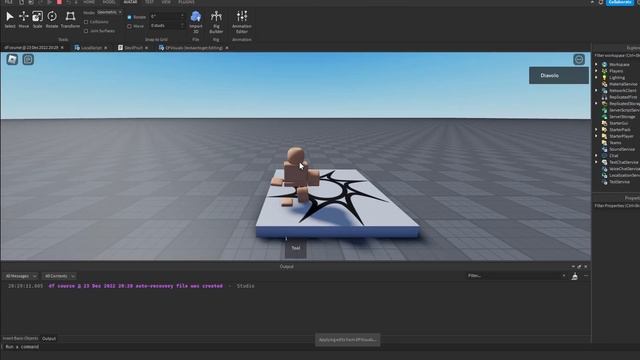Expand the Lighting node
640x360 pixels.
[x=596, y=78]
